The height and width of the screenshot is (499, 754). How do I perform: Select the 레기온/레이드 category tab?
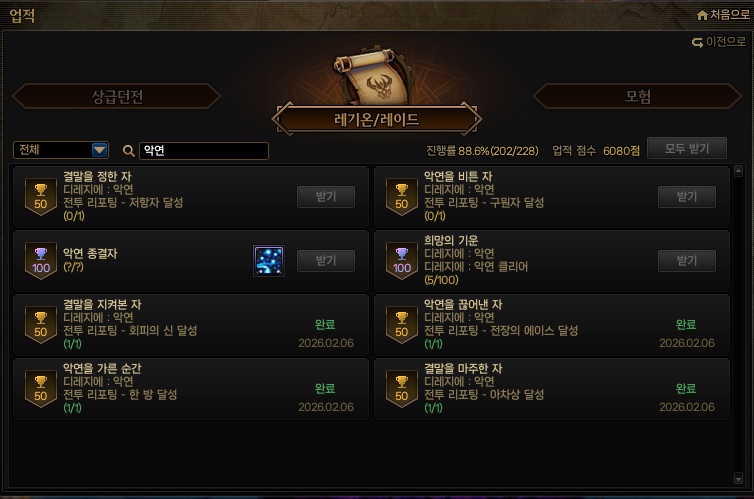377,119
